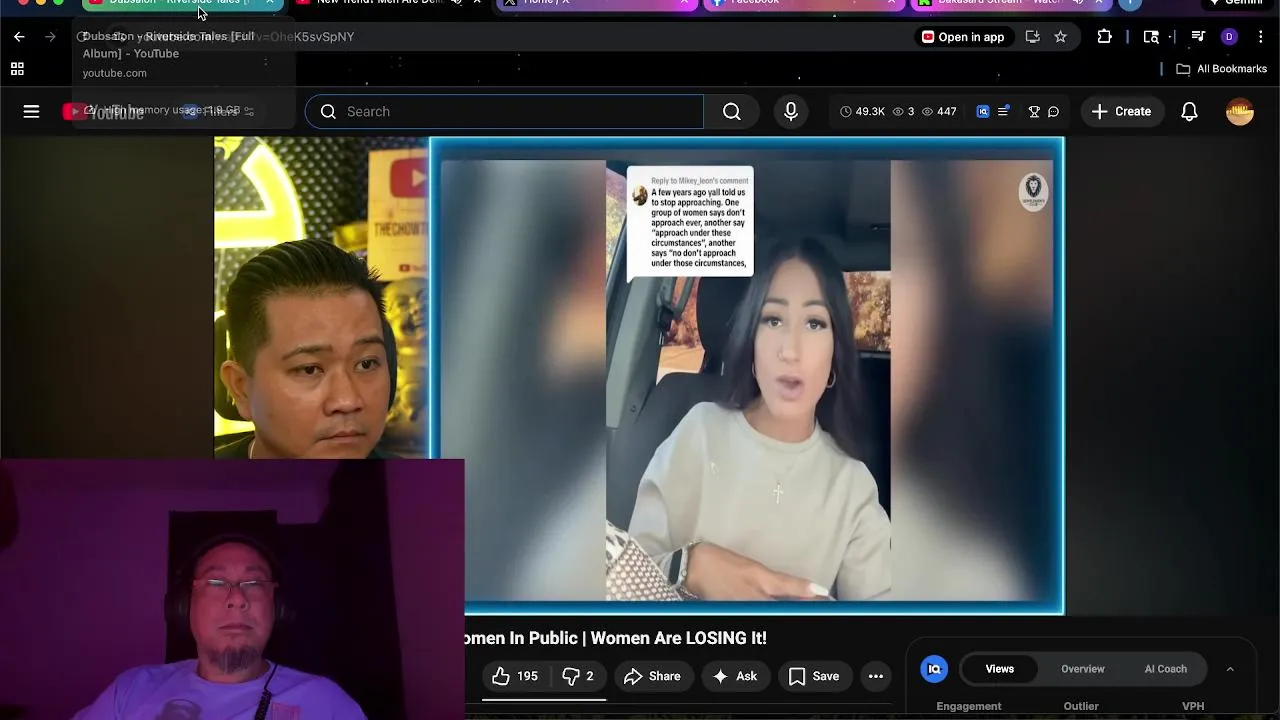Click the video title text
The image size is (1280, 720).
pos(616,638)
